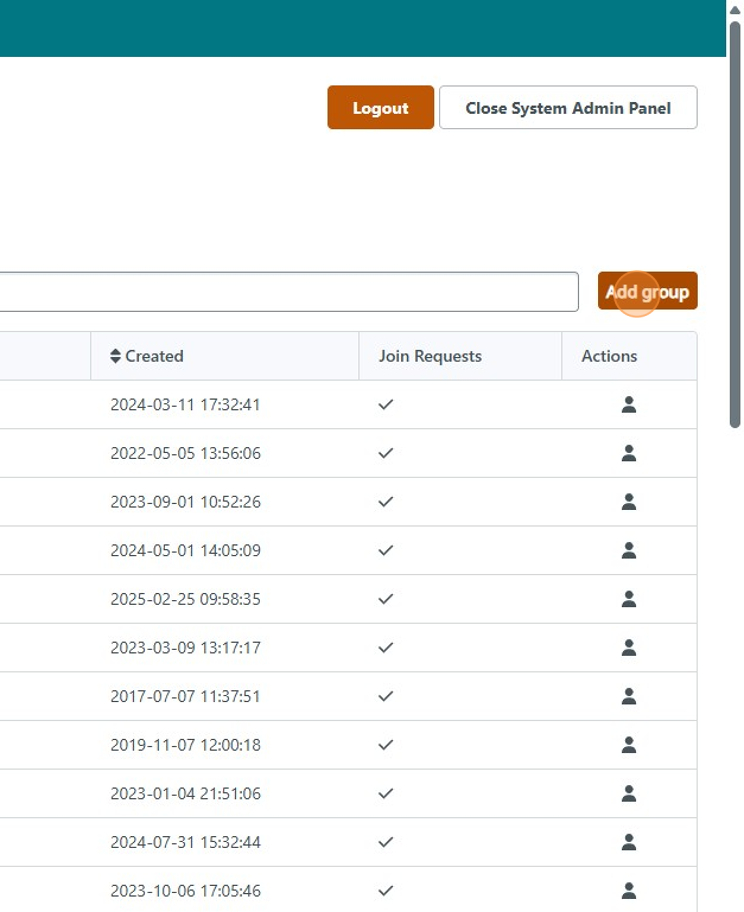Viewport: 744px width, 912px height.
Task: Toggle join requests checkmark for 2024-07-31 15:32:44 row
Action: point(386,842)
